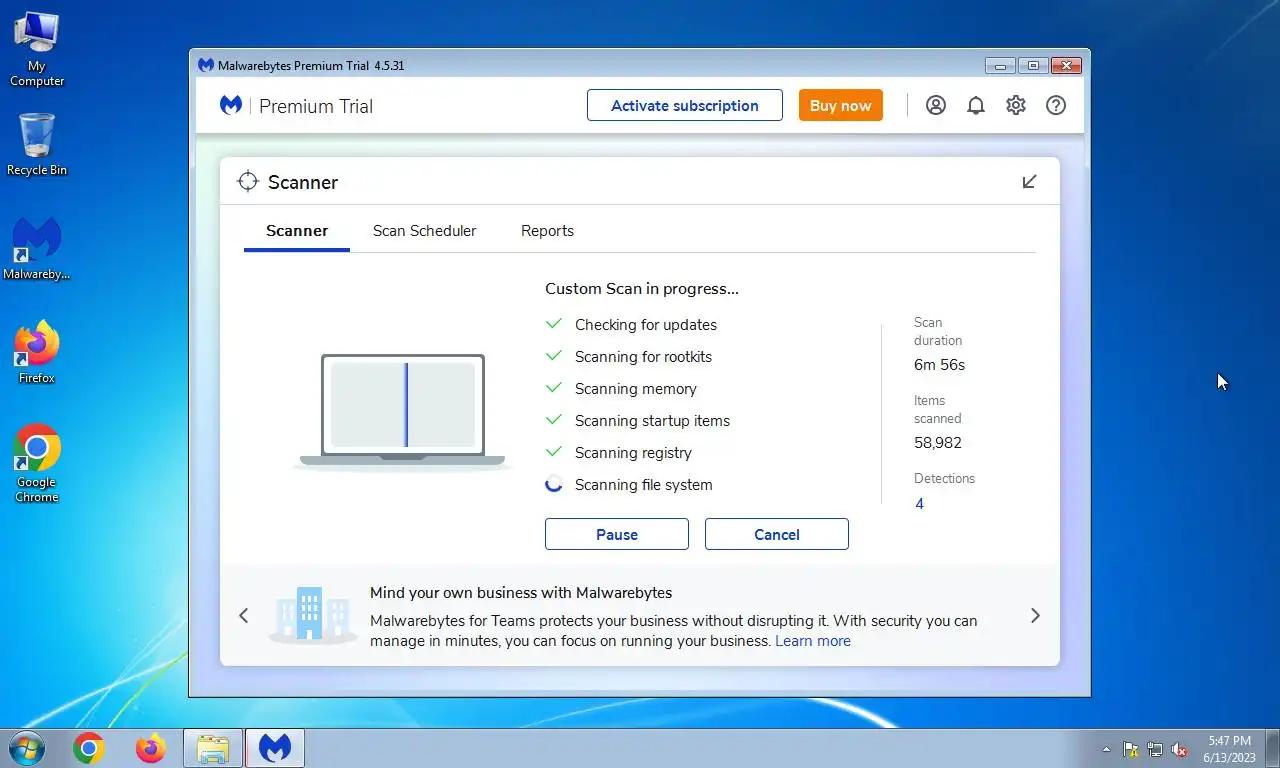
Task: Click Malwarebytes window title bar text
Action: [x=311, y=66]
